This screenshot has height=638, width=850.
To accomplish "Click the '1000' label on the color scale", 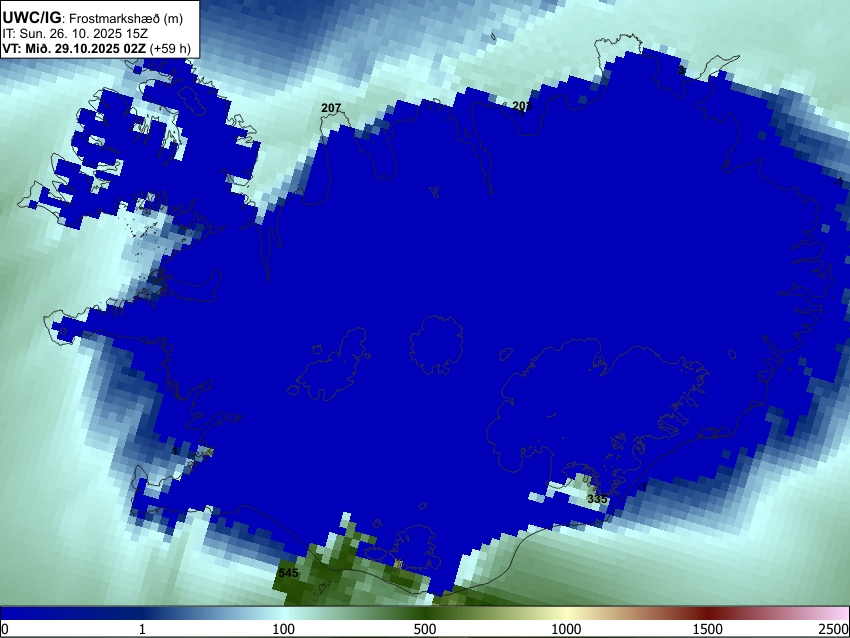I will click(566, 629).
